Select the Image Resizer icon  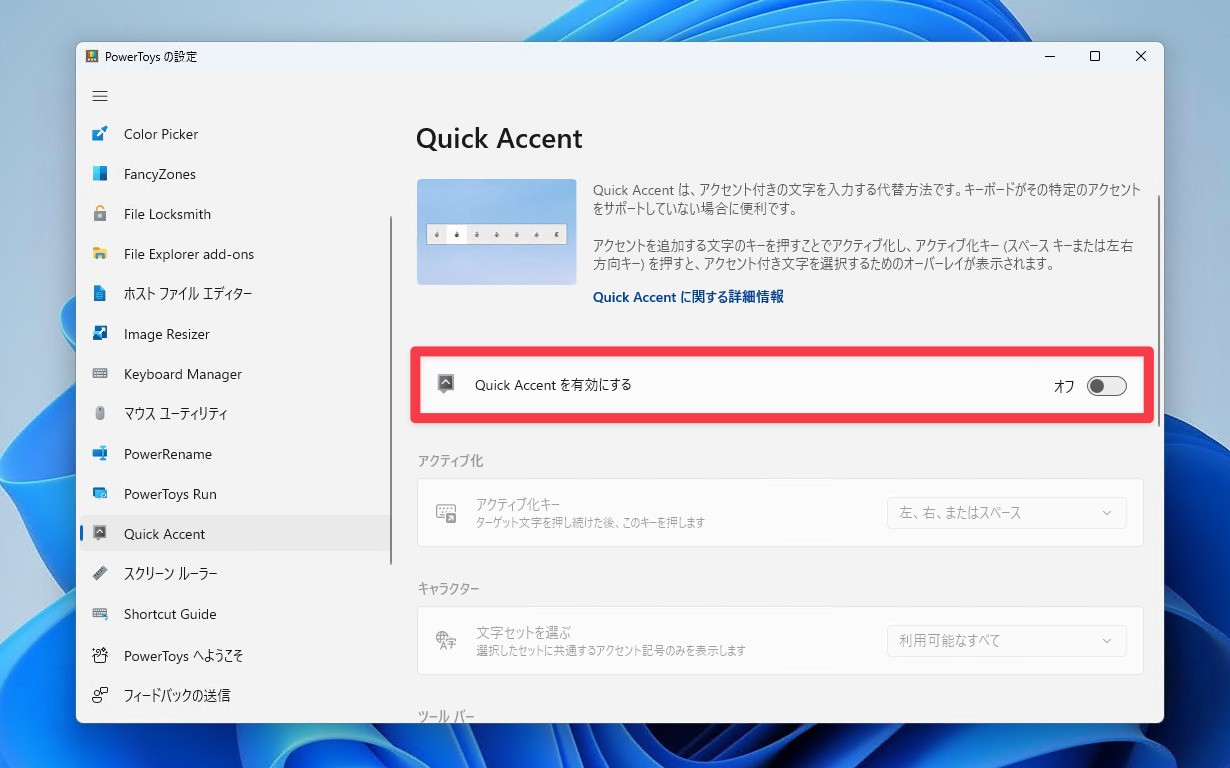tap(102, 334)
